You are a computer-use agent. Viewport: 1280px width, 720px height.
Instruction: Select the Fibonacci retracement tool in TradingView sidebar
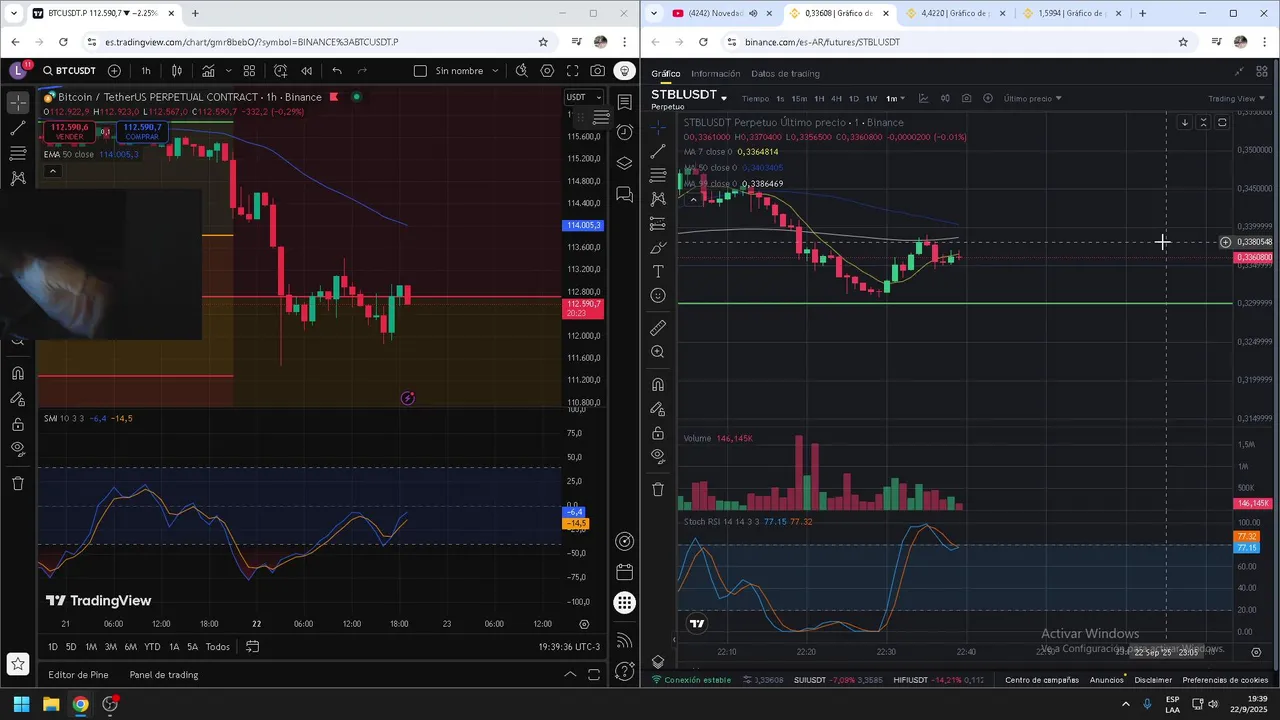coord(18,153)
